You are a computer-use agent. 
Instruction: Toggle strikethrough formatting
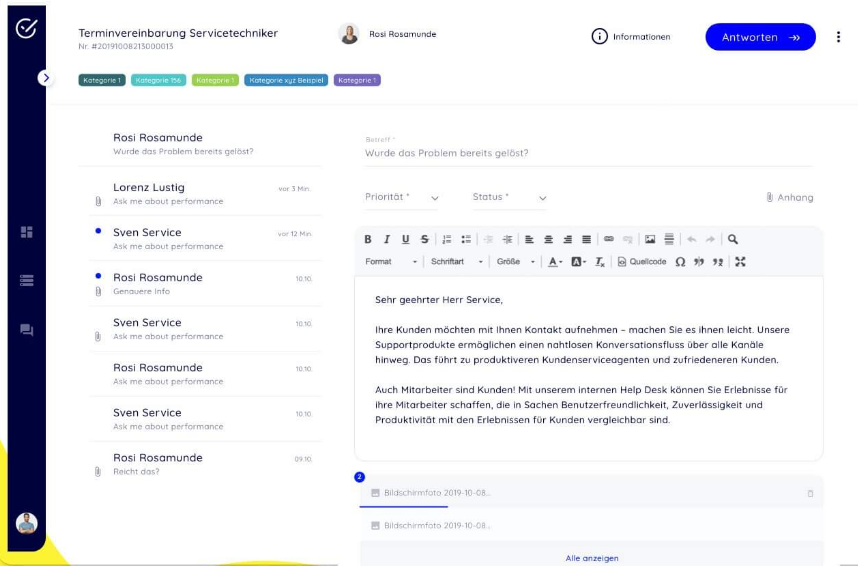pyautogui.click(x=425, y=240)
